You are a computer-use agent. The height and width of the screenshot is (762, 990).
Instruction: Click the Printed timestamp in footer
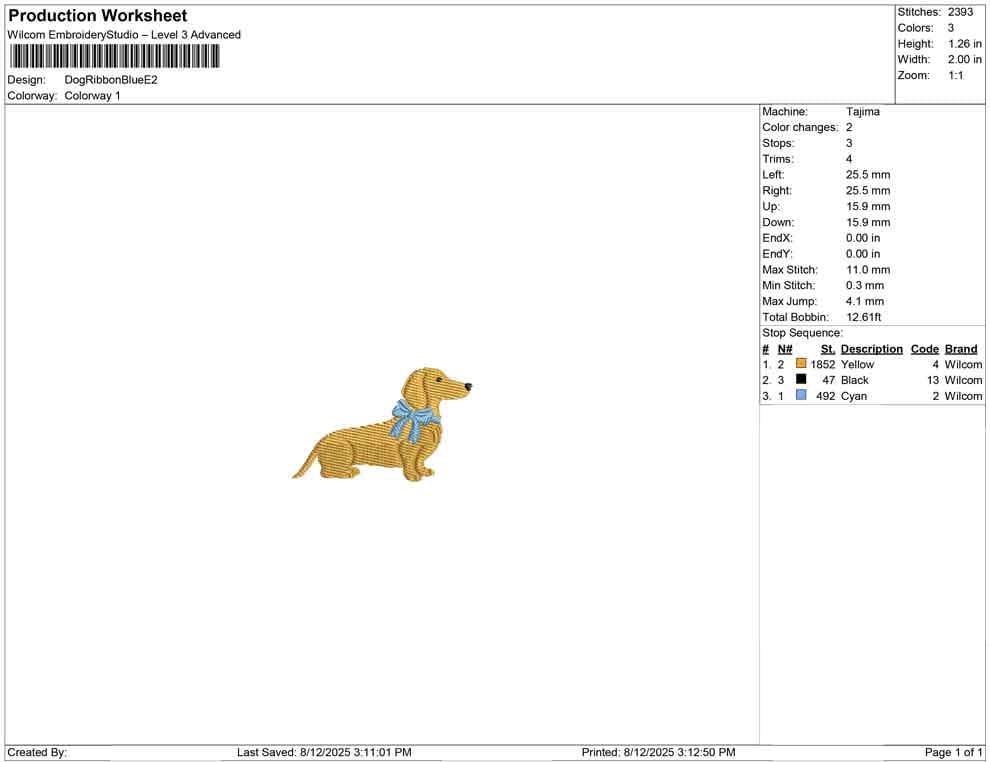(660, 752)
